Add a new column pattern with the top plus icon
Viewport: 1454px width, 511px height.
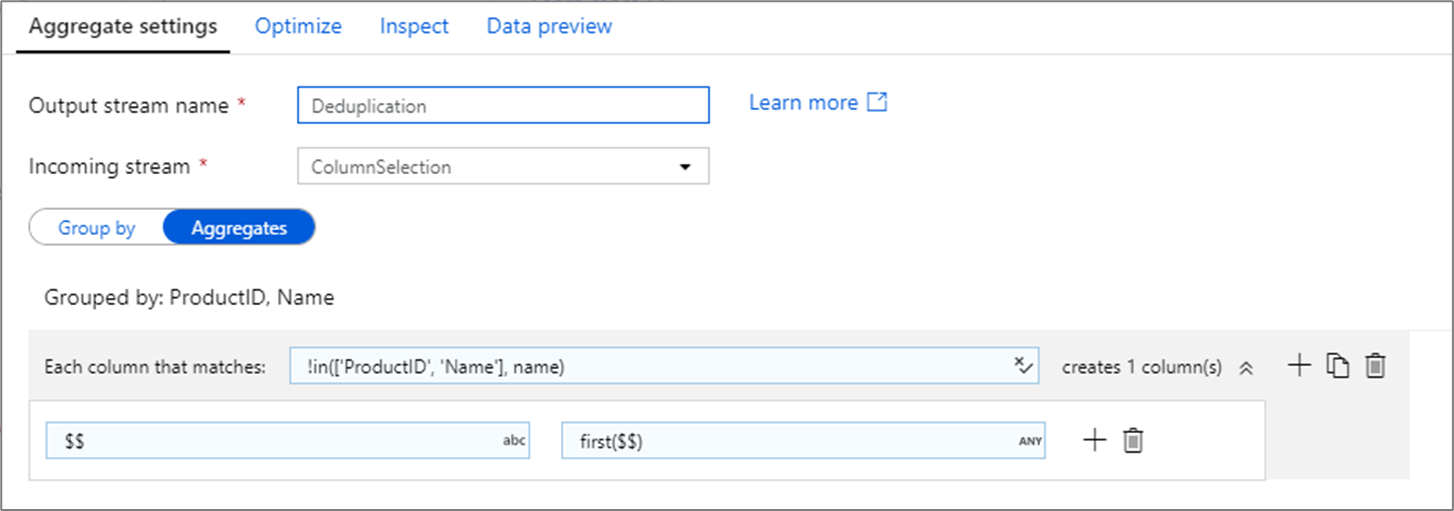tap(1298, 366)
